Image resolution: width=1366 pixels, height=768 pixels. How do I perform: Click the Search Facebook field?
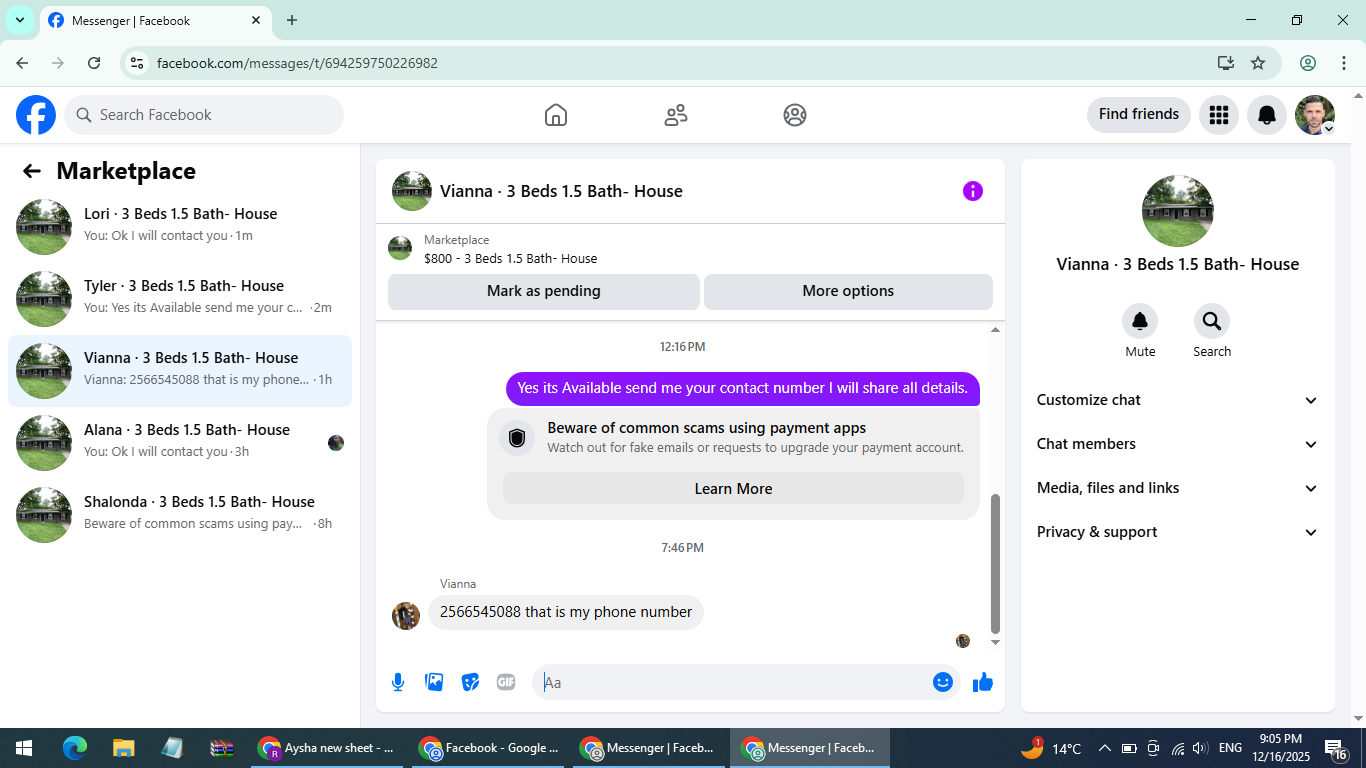204,115
